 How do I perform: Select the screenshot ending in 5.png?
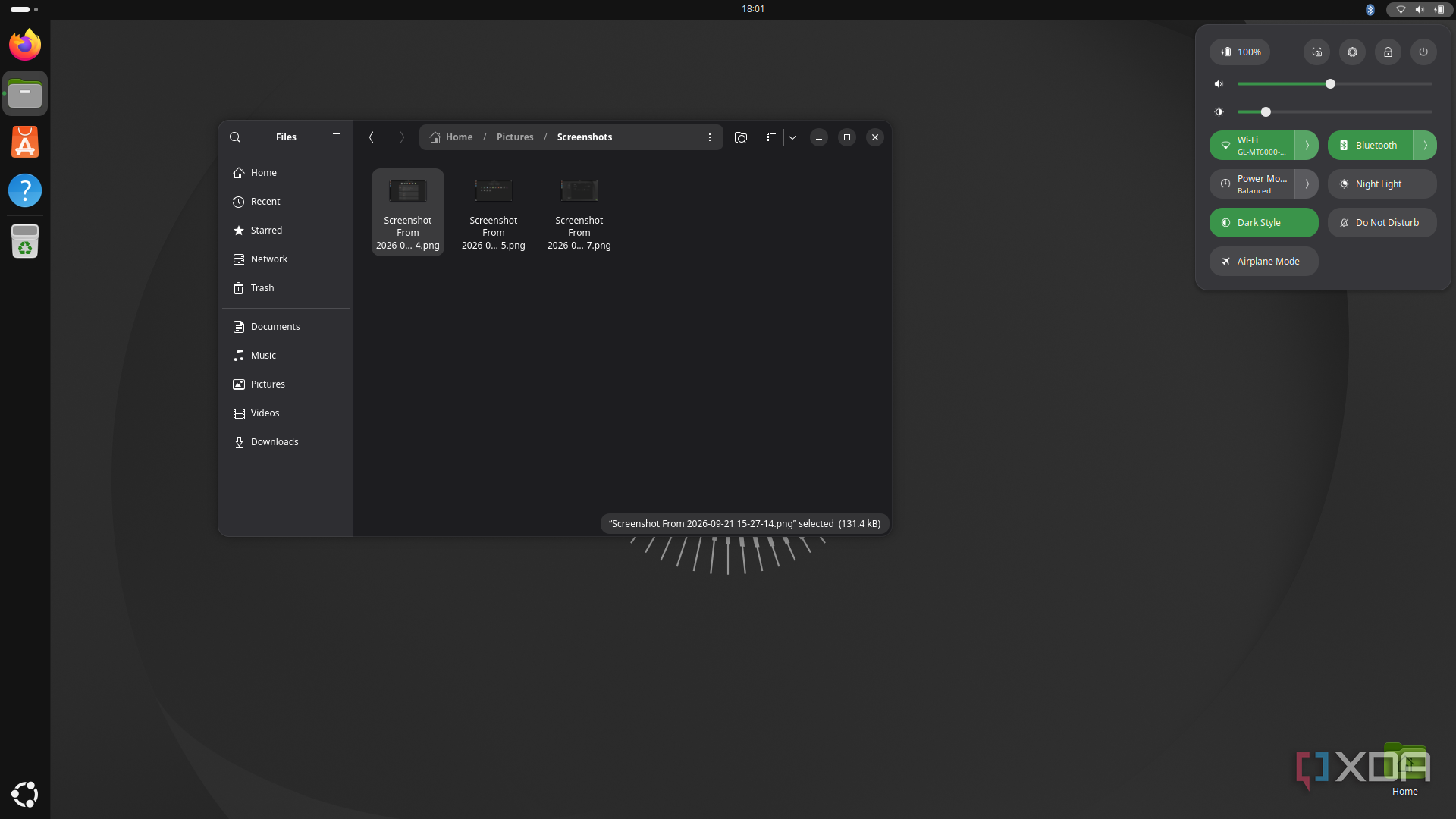coord(494,212)
